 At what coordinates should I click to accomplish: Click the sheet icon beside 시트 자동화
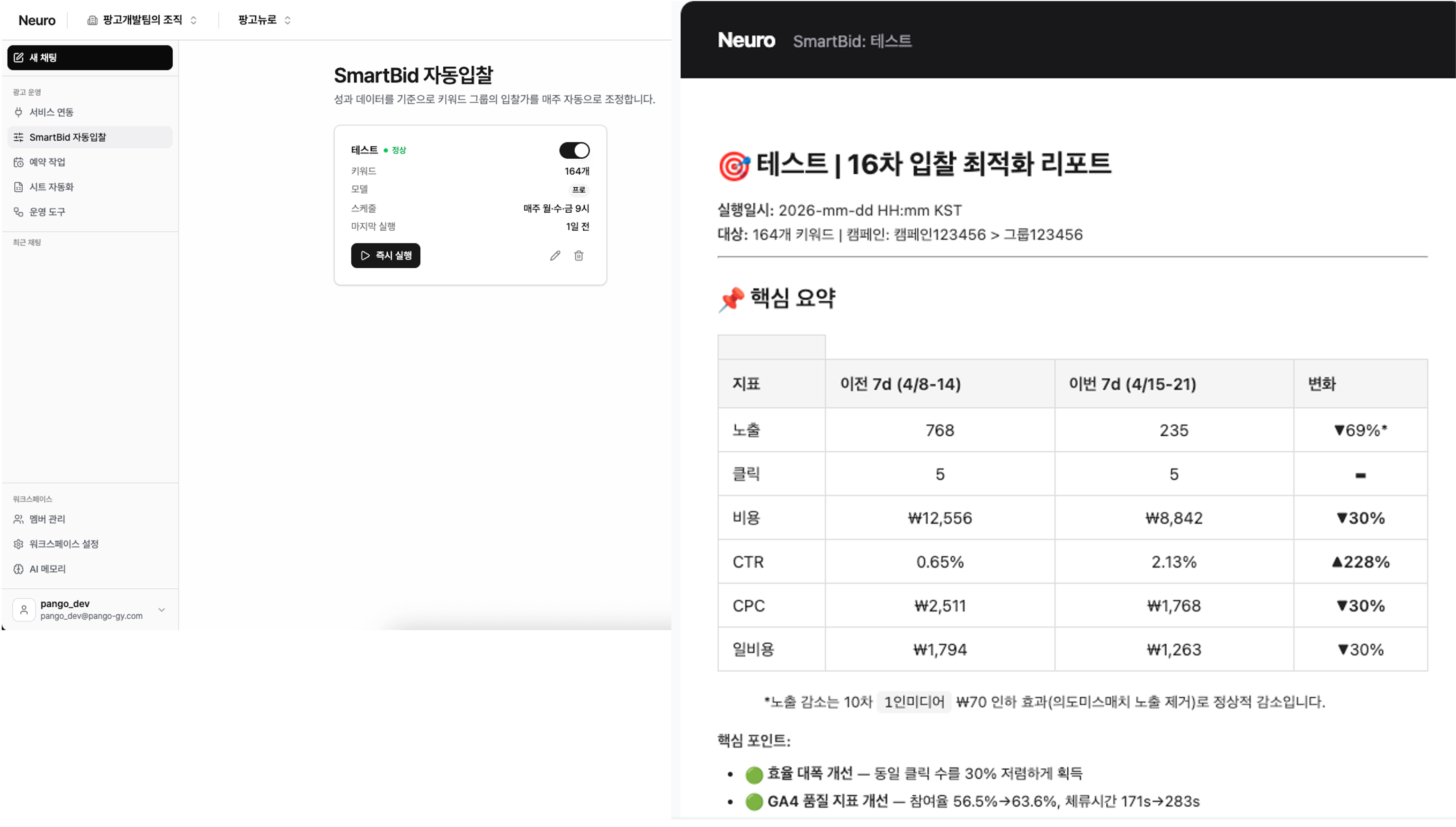[19, 187]
